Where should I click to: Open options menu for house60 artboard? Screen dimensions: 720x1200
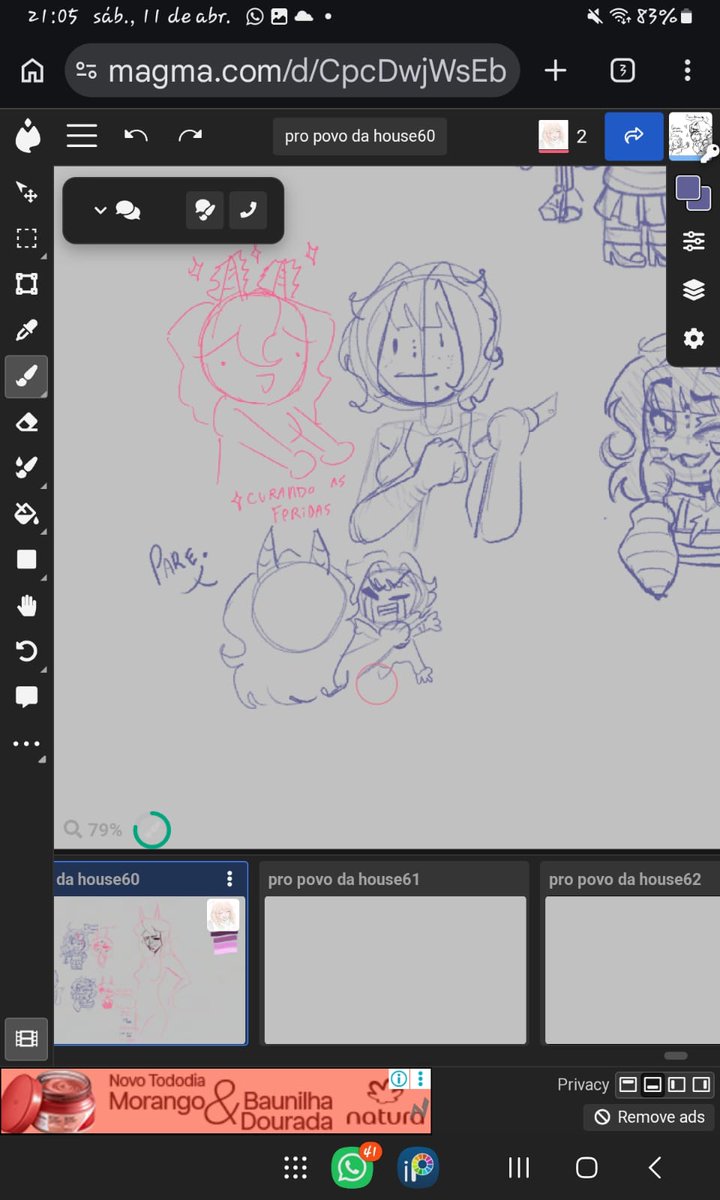point(229,879)
